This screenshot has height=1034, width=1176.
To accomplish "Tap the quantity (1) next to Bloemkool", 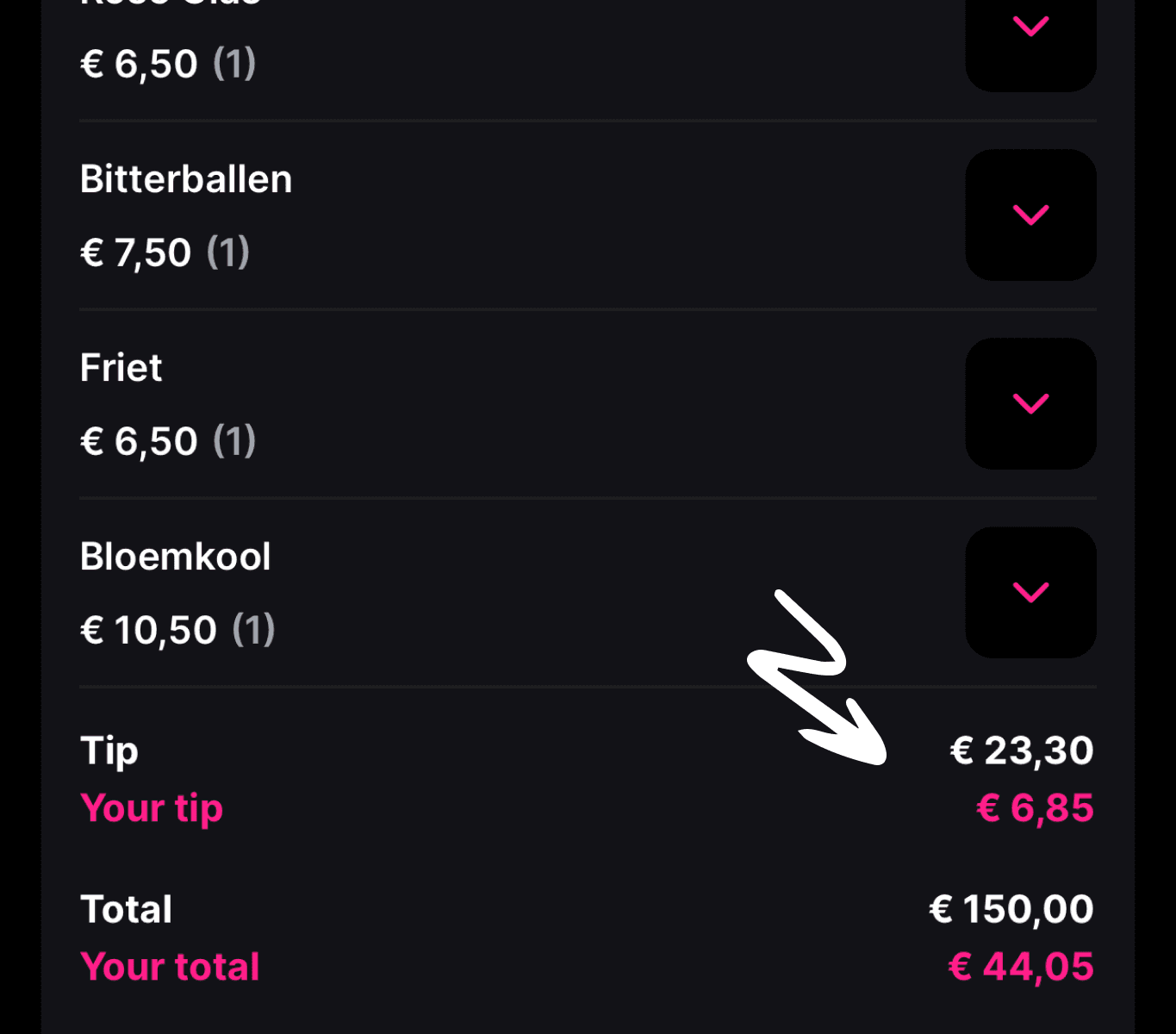I will click(254, 630).
